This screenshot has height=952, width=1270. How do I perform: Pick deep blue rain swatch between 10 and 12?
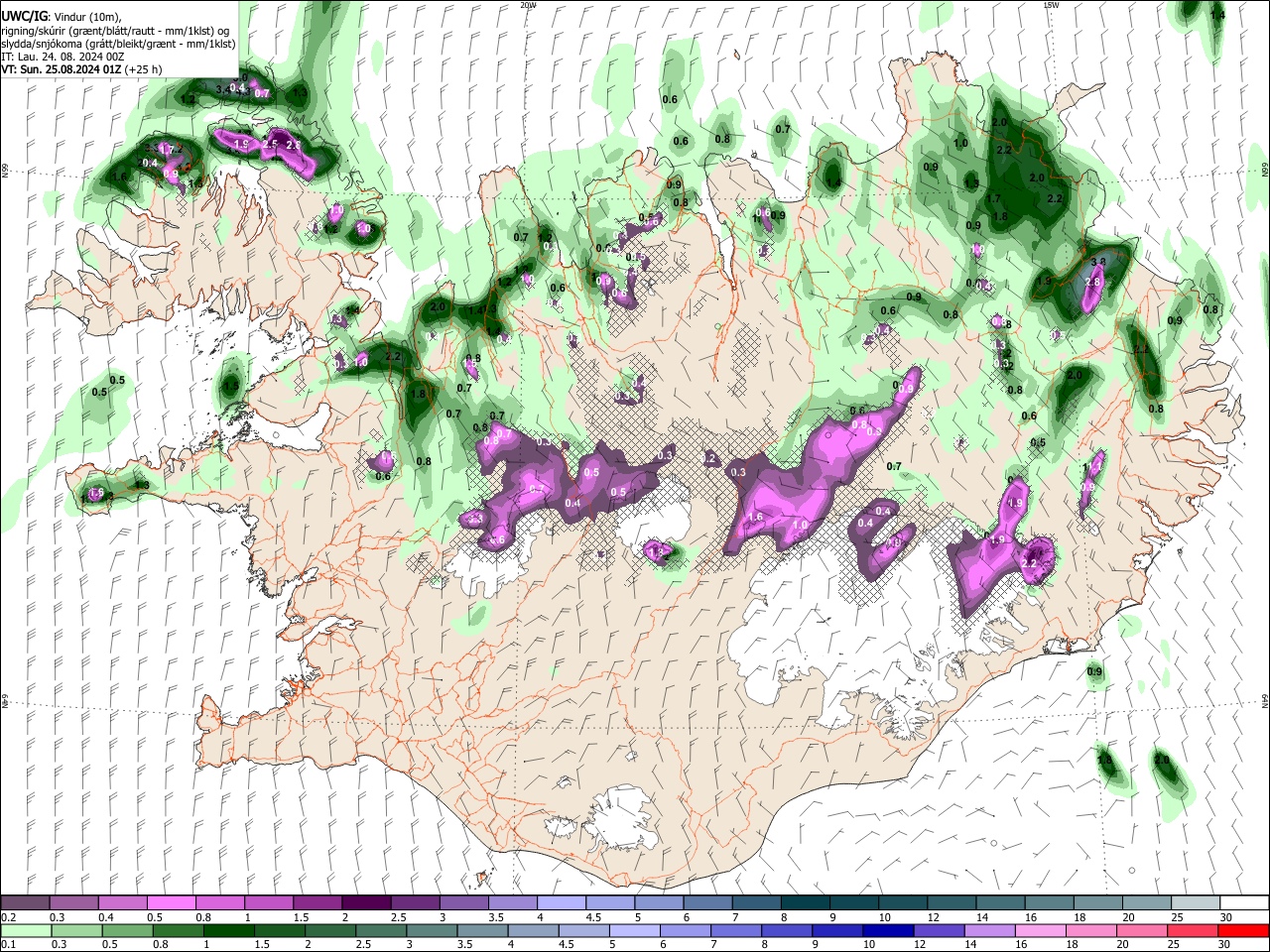[x=888, y=930]
